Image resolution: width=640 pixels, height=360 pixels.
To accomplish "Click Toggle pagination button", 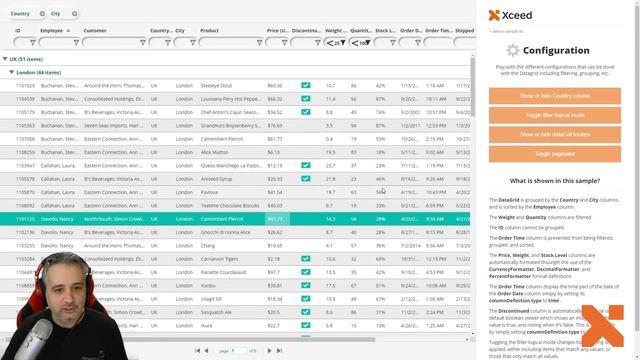I will point(555,154).
